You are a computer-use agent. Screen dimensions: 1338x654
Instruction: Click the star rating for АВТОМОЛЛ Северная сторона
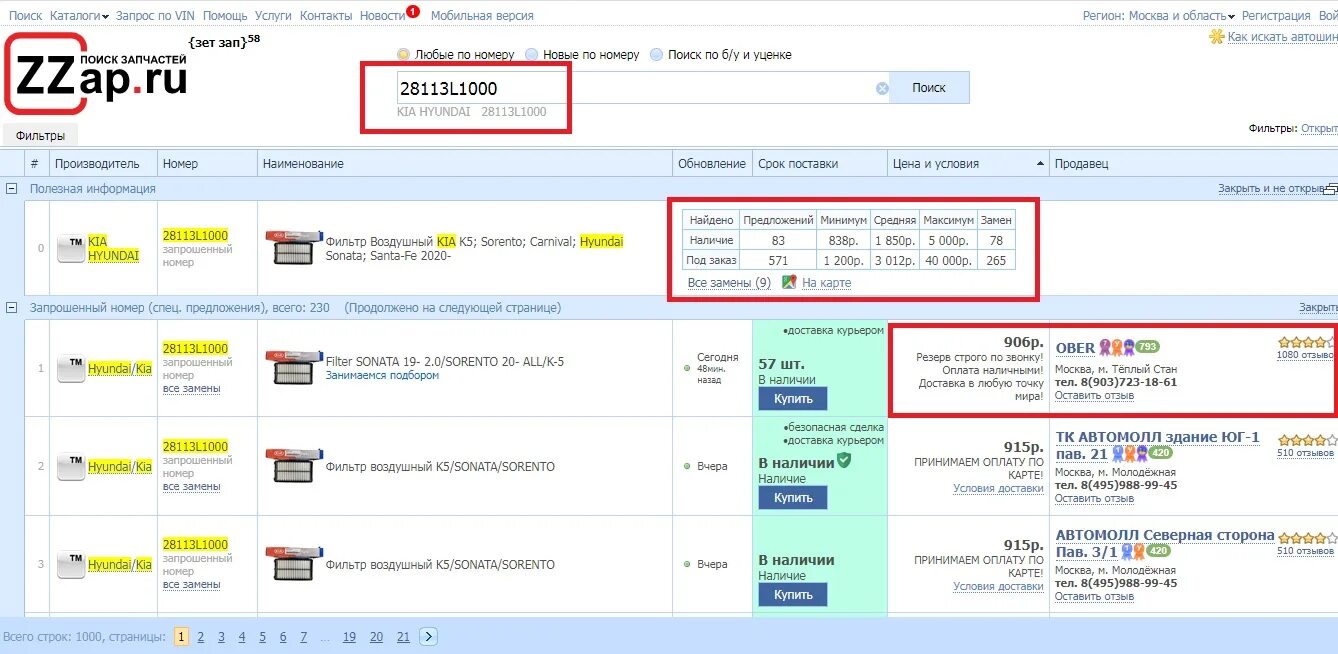pos(1306,538)
